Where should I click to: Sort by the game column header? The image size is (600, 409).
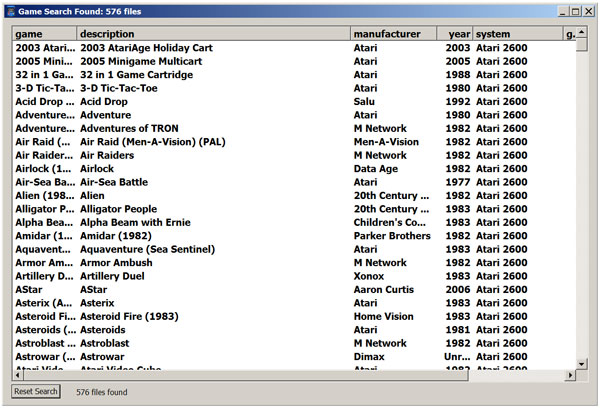(43, 34)
